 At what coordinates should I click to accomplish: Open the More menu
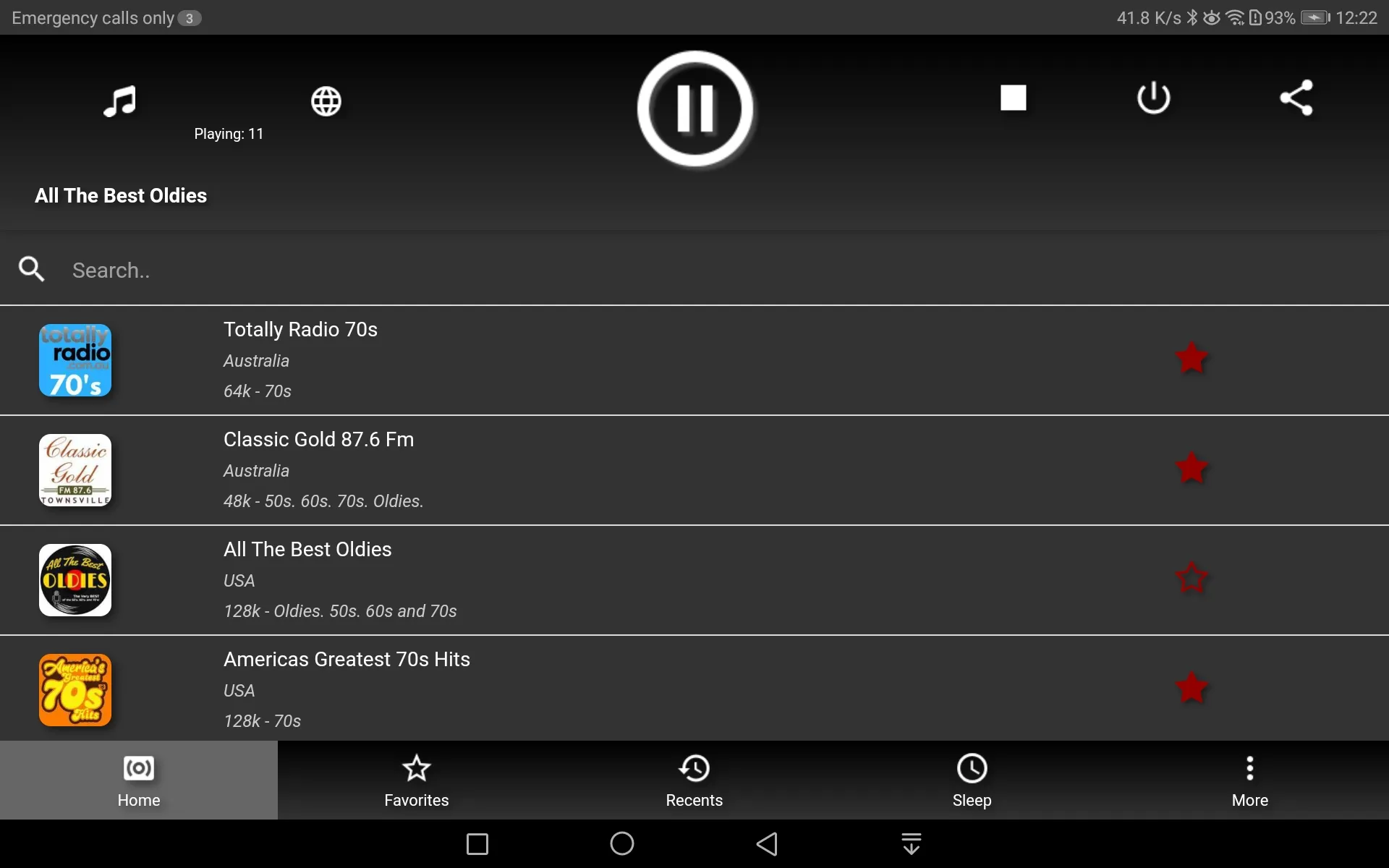tap(1250, 780)
